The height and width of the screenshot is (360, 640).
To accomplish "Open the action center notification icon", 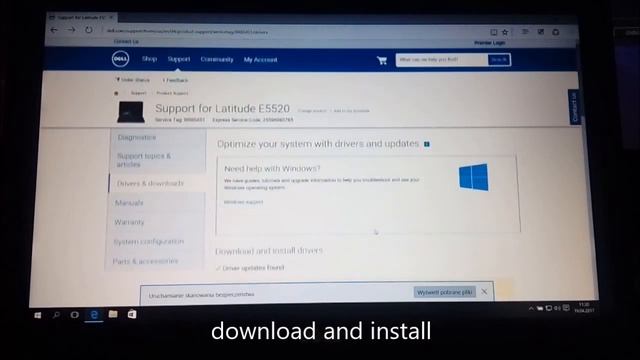I will 566,308.
